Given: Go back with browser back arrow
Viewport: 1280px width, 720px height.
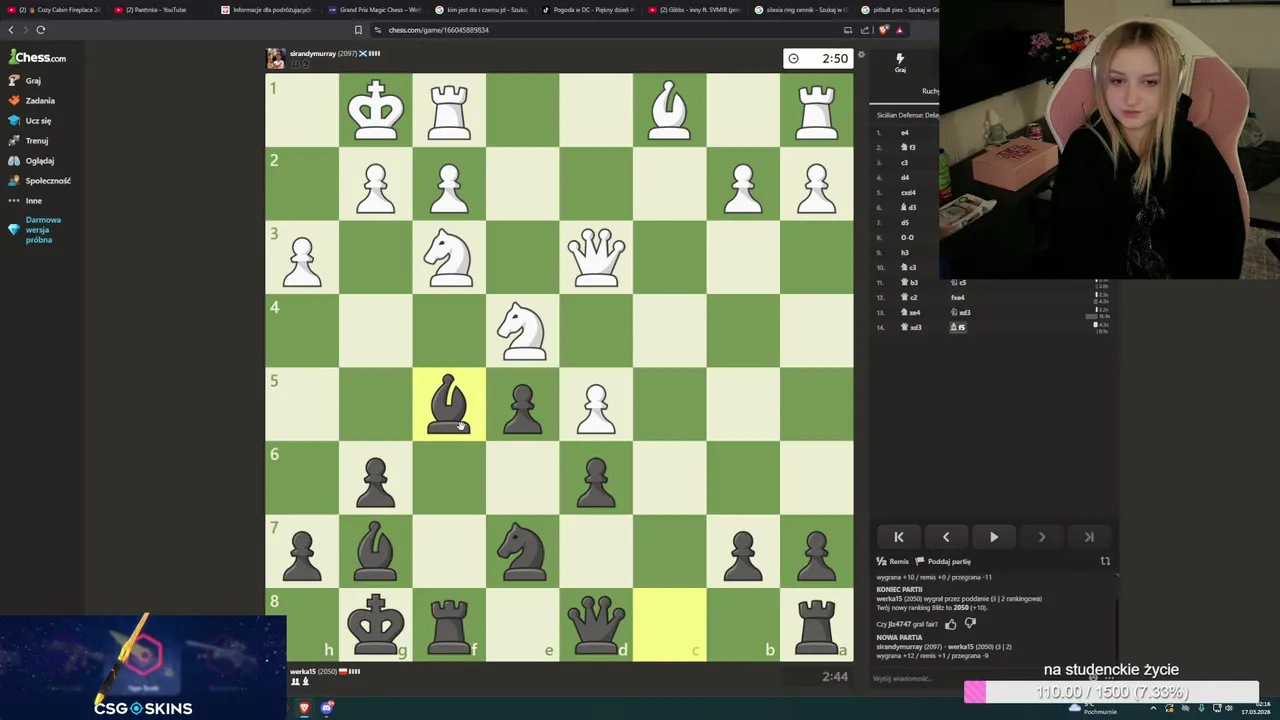Looking at the screenshot, I should 11,30.
